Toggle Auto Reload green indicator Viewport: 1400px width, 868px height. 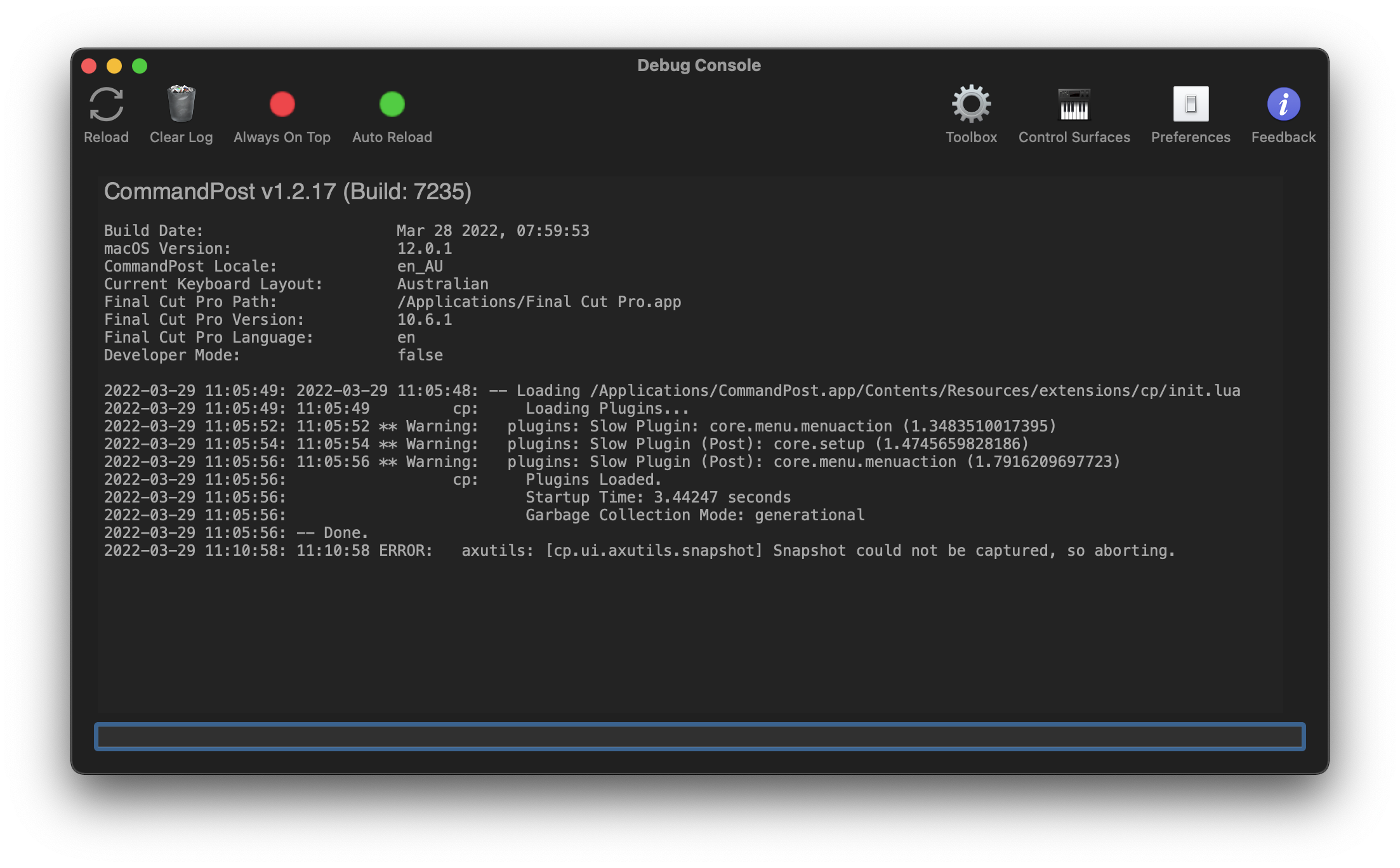[x=392, y=104]
